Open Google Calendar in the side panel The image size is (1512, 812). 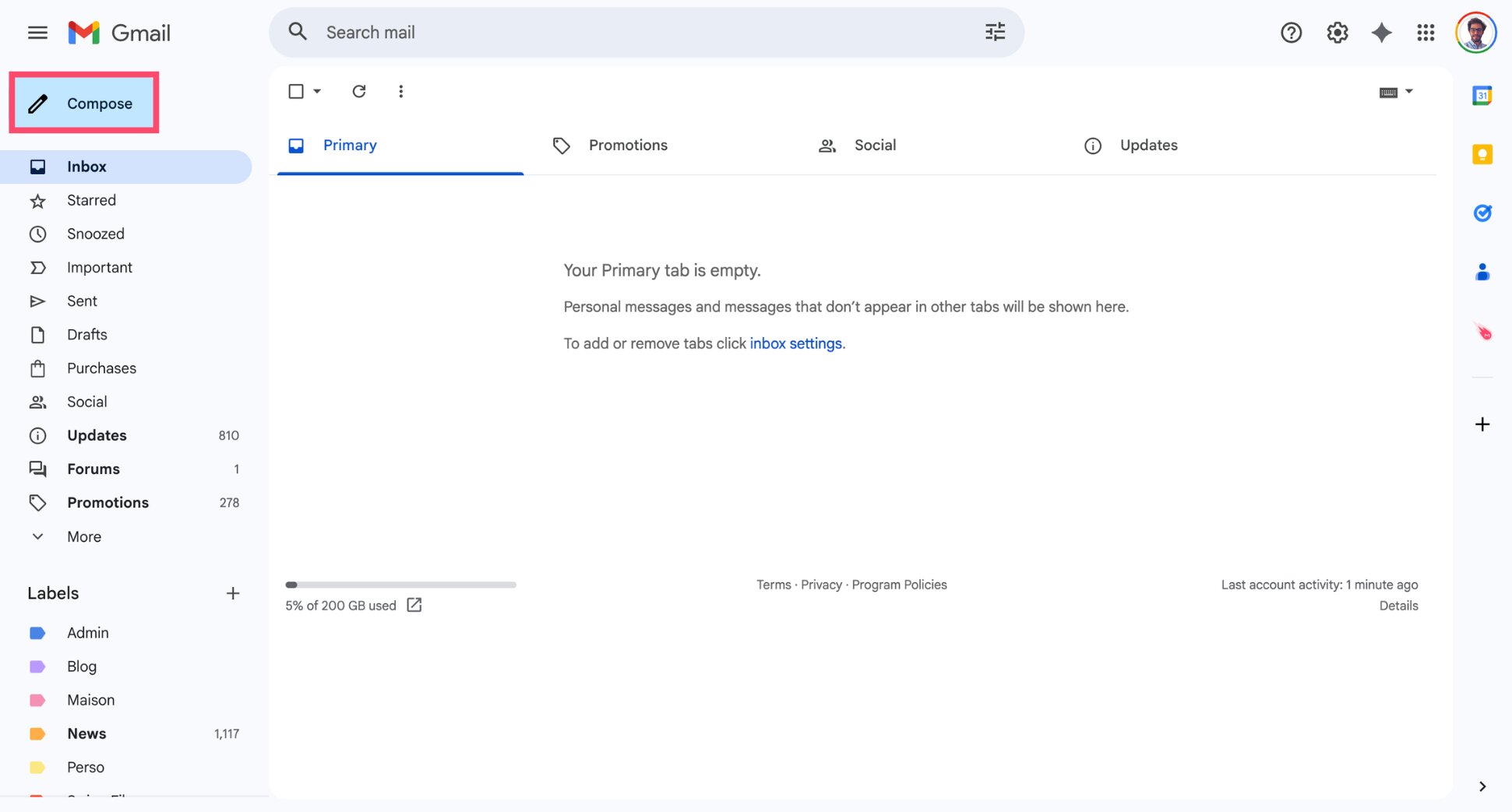point(1482,94)
